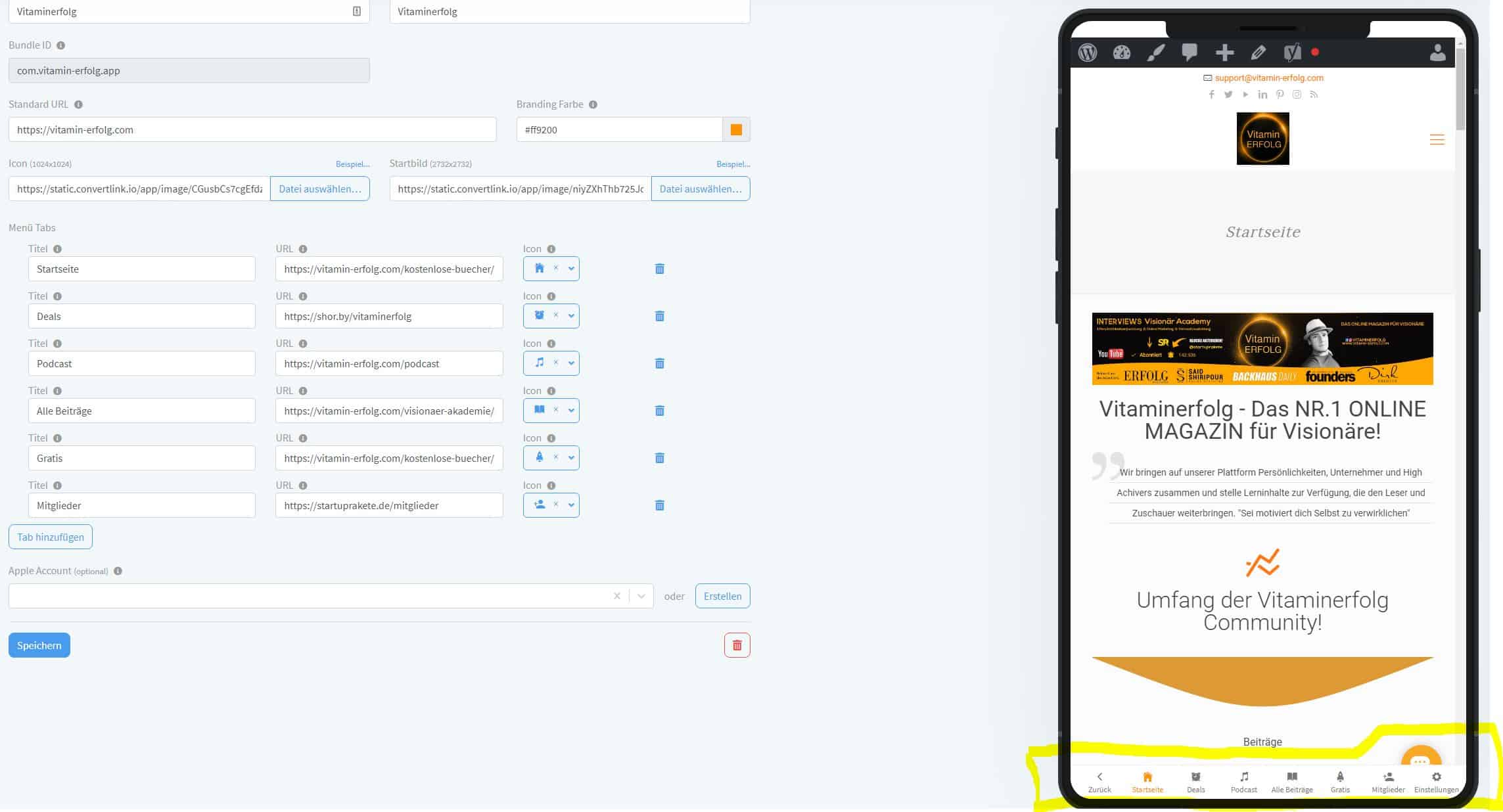This screenshot has width=1503, height=812.
Task: Click the Mitglieder title input field
Action: point(142,505)
